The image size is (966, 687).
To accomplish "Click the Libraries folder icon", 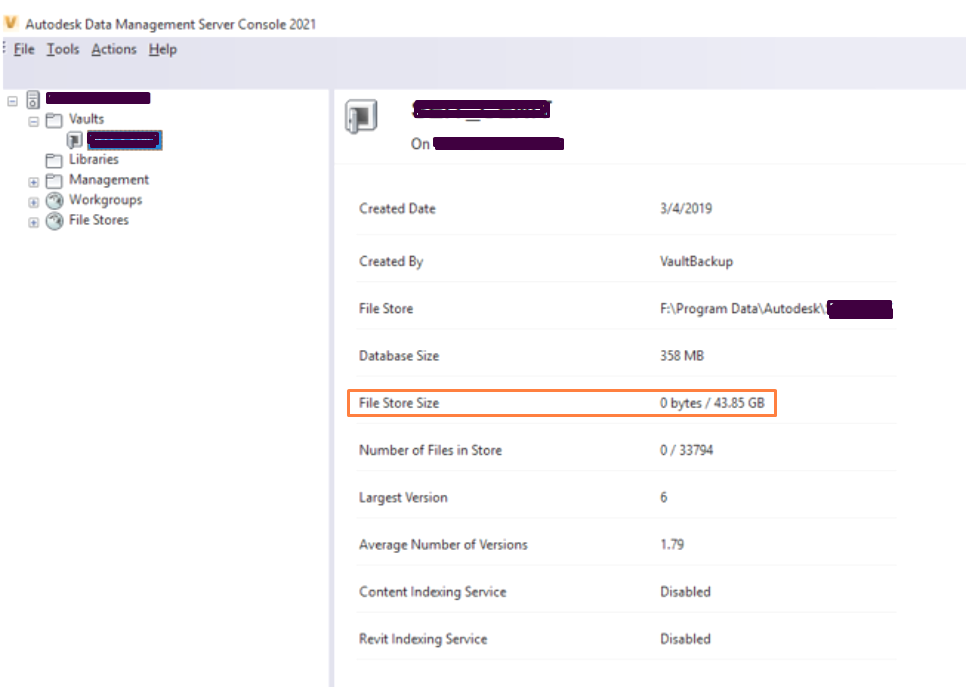I will click(x=54, y=160).
